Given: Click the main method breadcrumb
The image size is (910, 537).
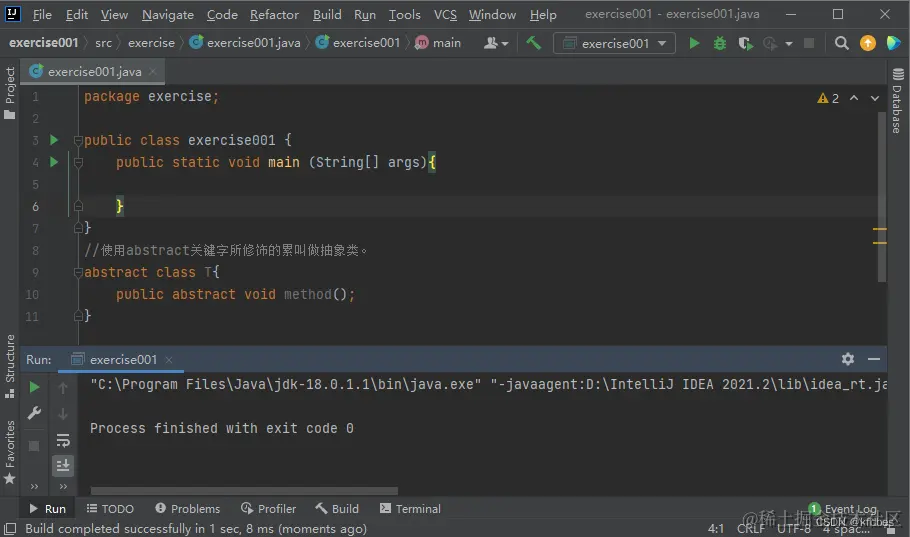Looking at the screenshot, I should 439,42.
